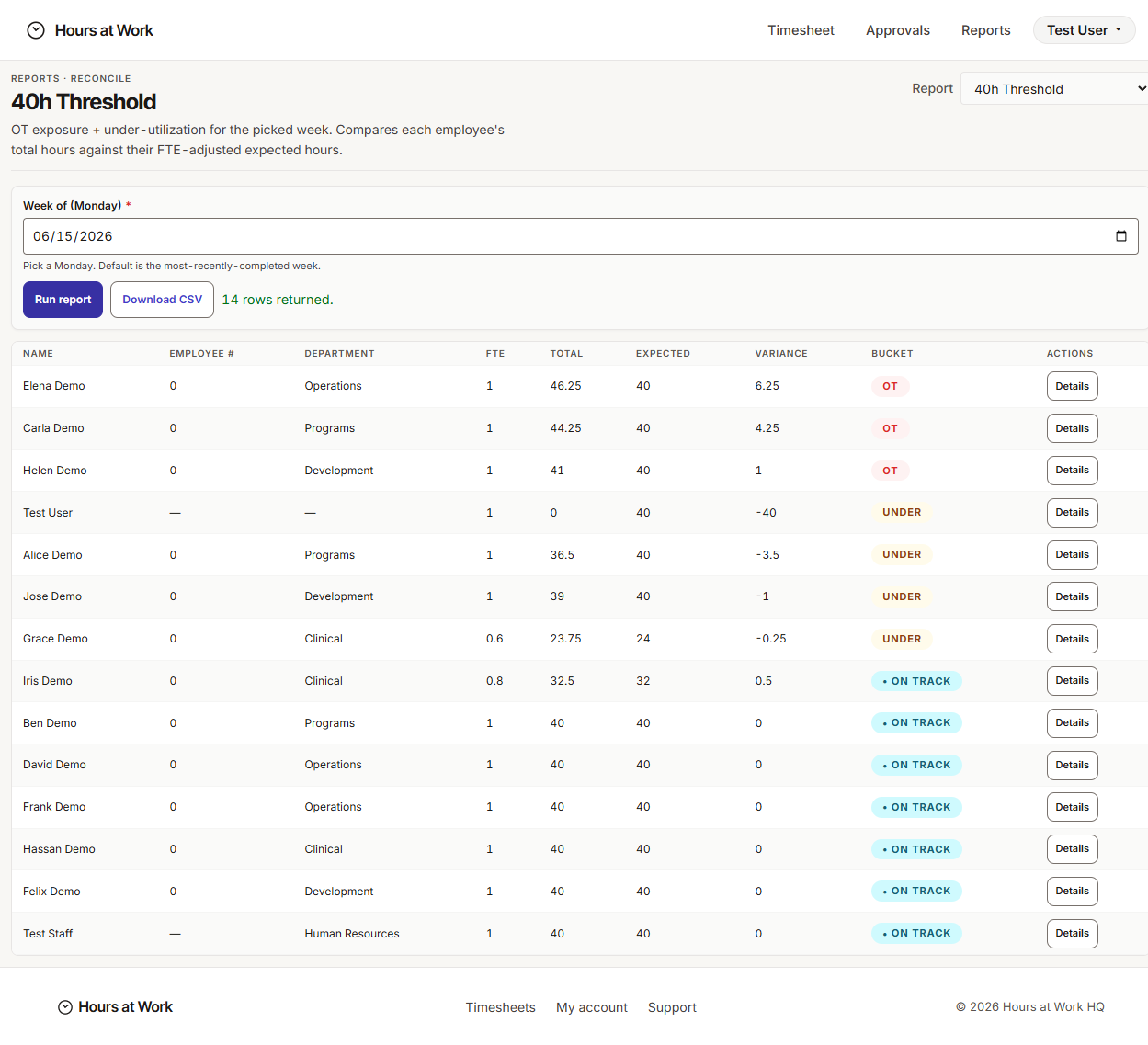Click the total value 46.25
This screenshot has height=1045, width=1148.
[x=565, y=386]
